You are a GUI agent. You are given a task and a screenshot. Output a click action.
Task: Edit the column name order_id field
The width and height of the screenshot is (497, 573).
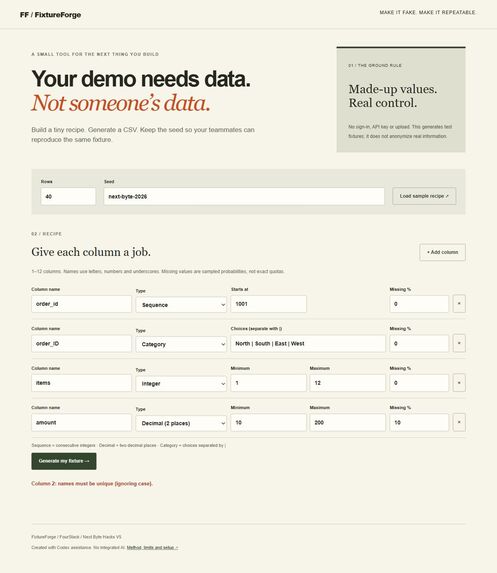pos(81,304)
